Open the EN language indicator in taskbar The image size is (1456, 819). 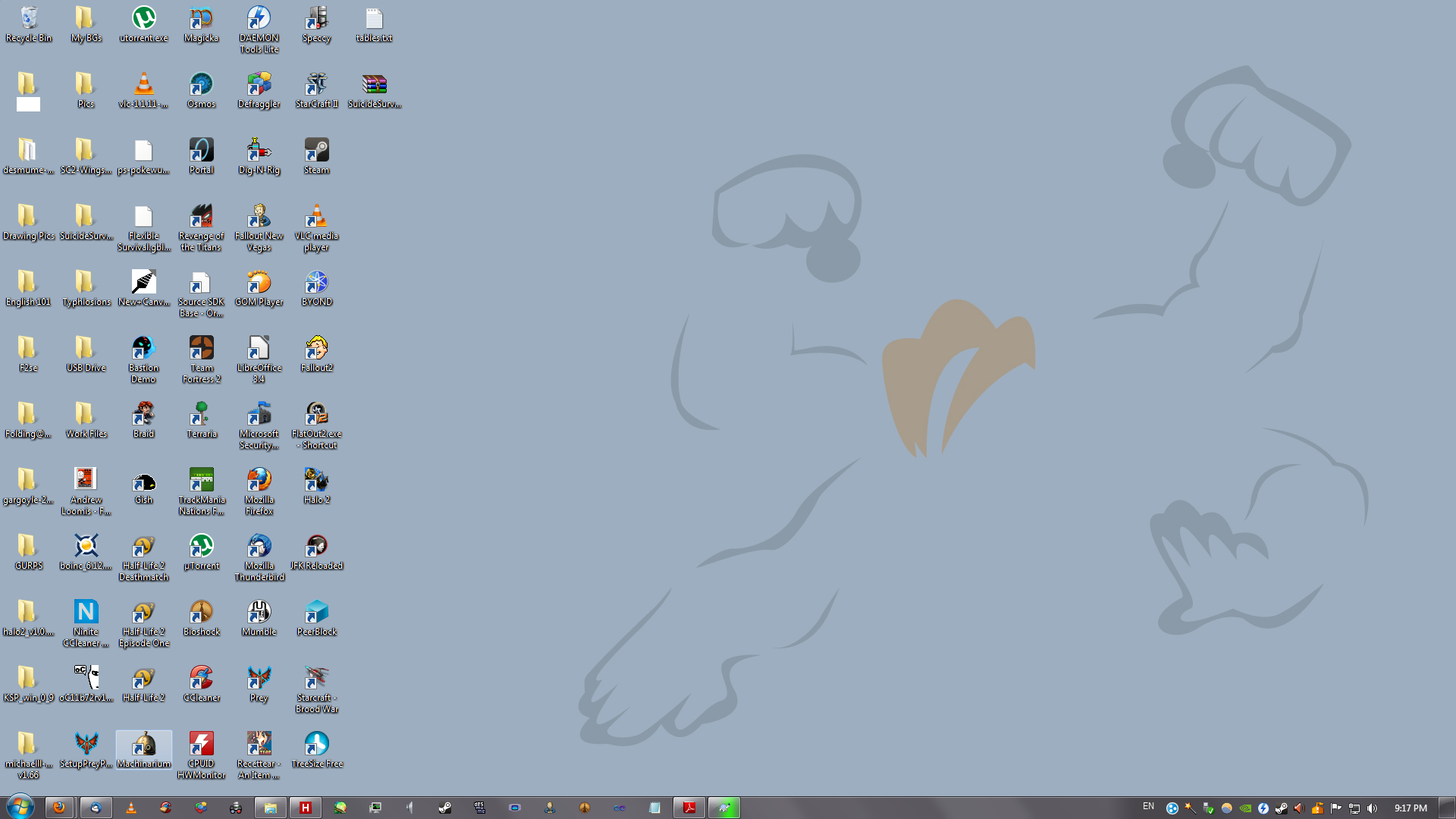tap(1148, 806)
